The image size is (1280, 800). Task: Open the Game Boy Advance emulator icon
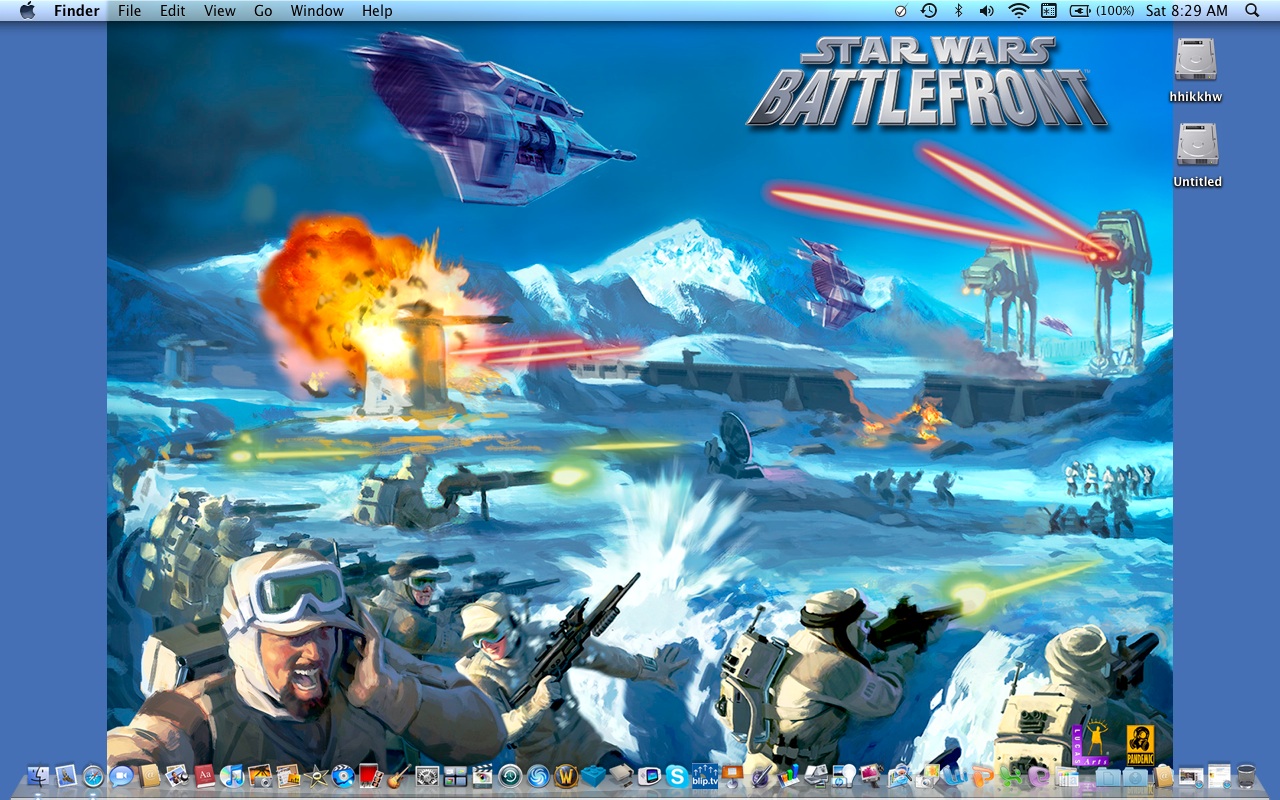650,776
